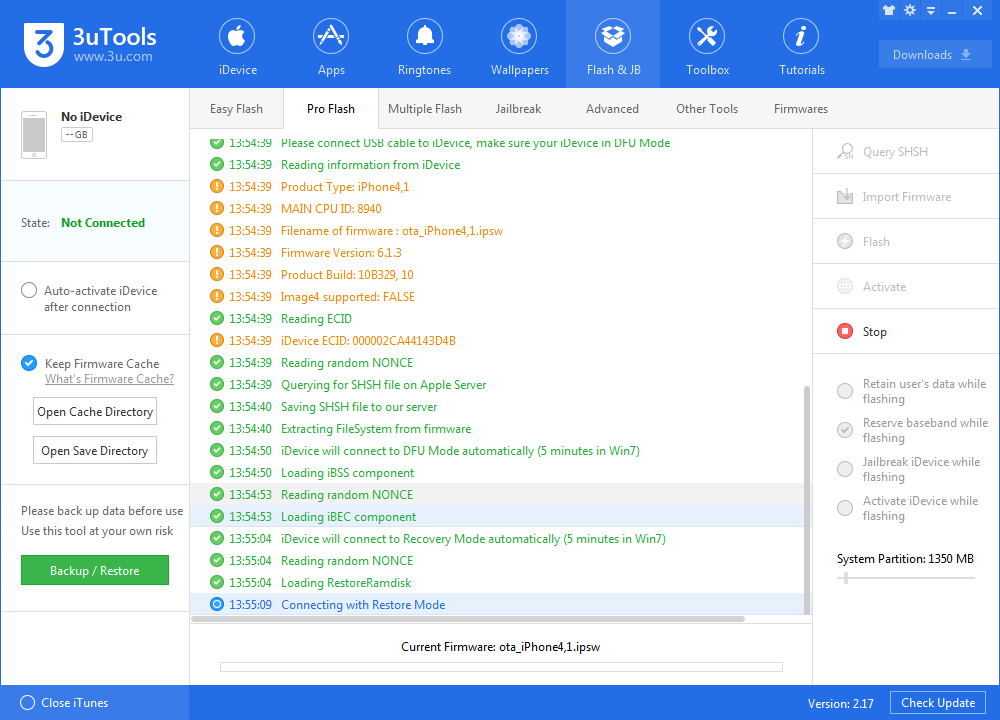Click the red Stop icon

(x=845, y=331)
